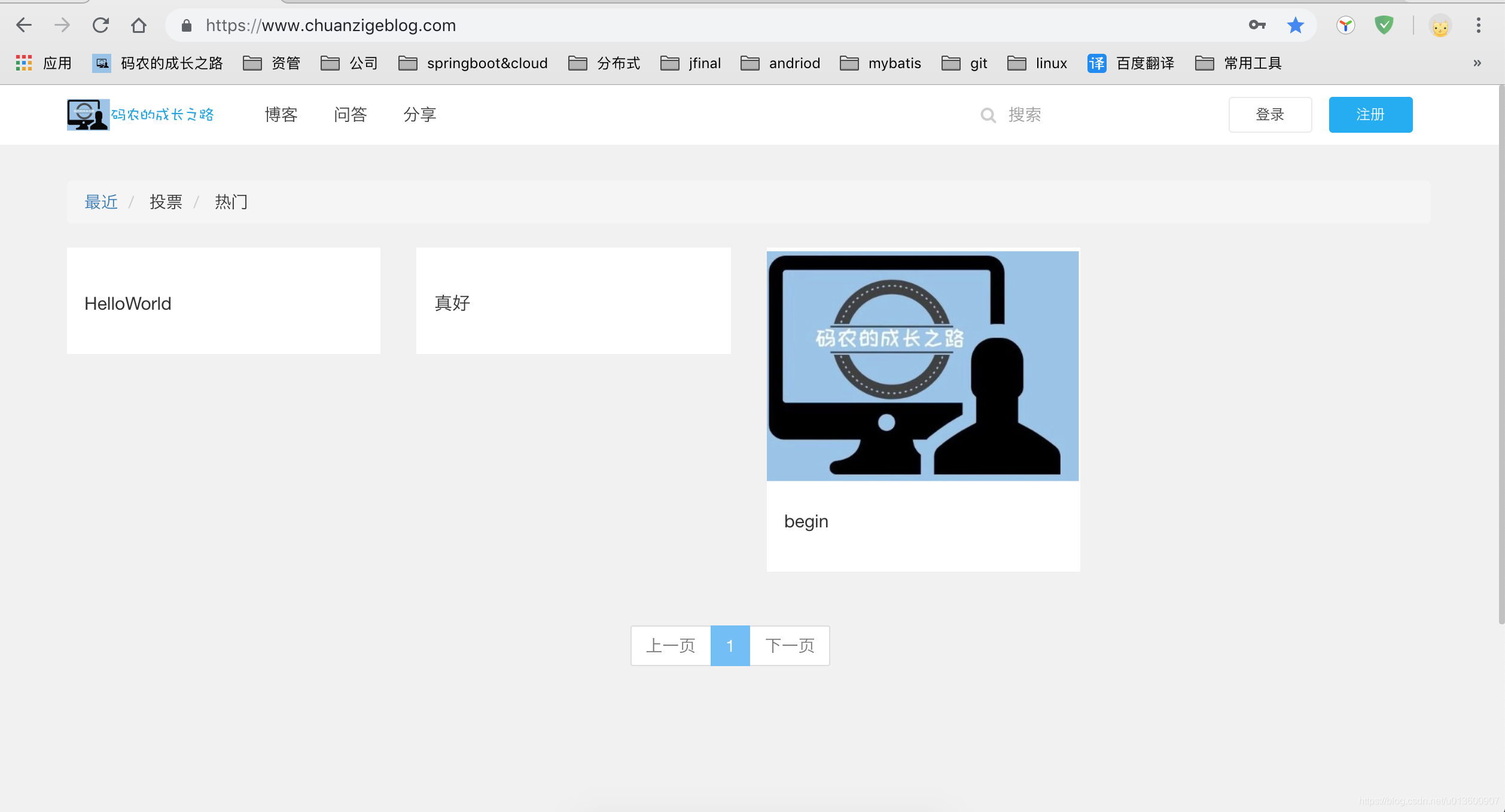
Task: Open the begin post title
Action: [x=806, y=521]
